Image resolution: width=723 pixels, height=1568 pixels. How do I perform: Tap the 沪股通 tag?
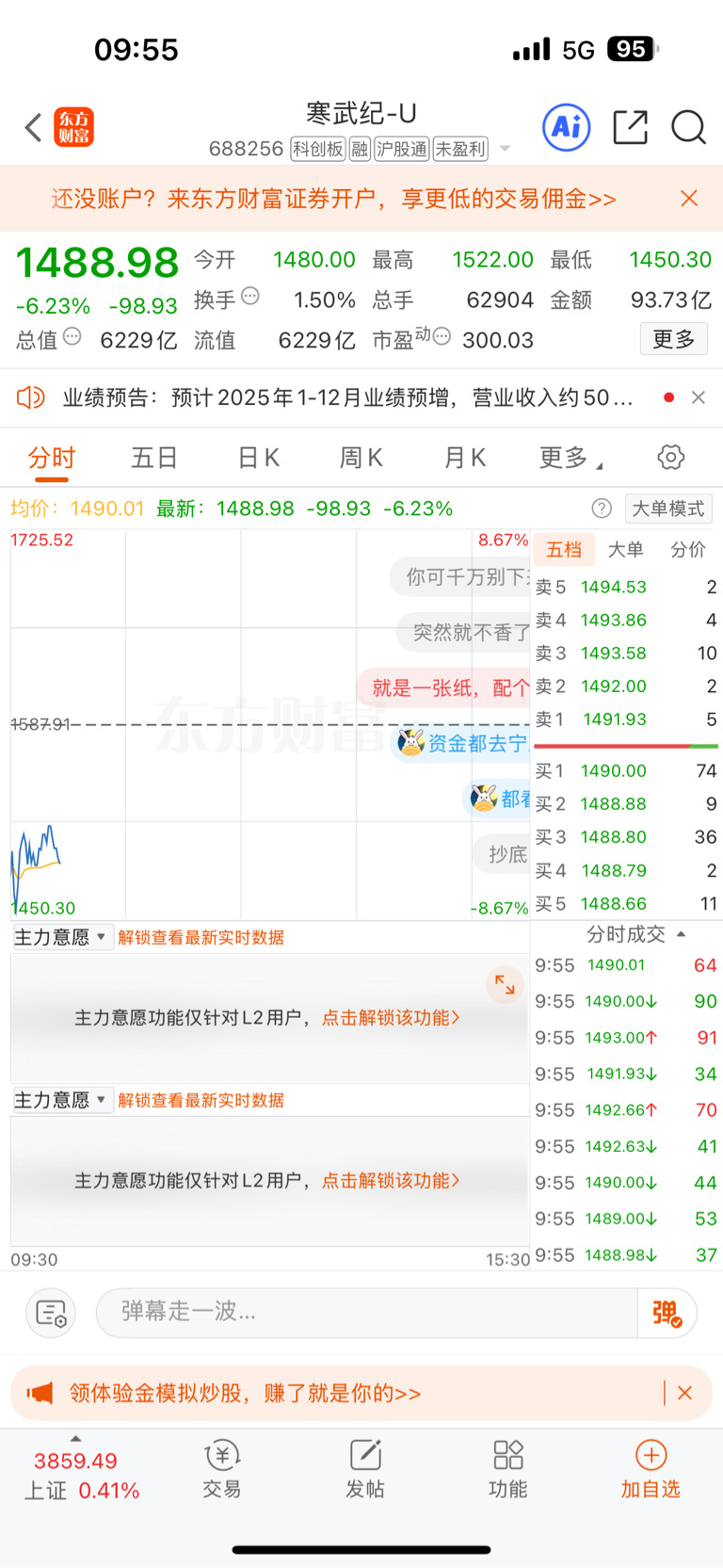pos(402,149)
